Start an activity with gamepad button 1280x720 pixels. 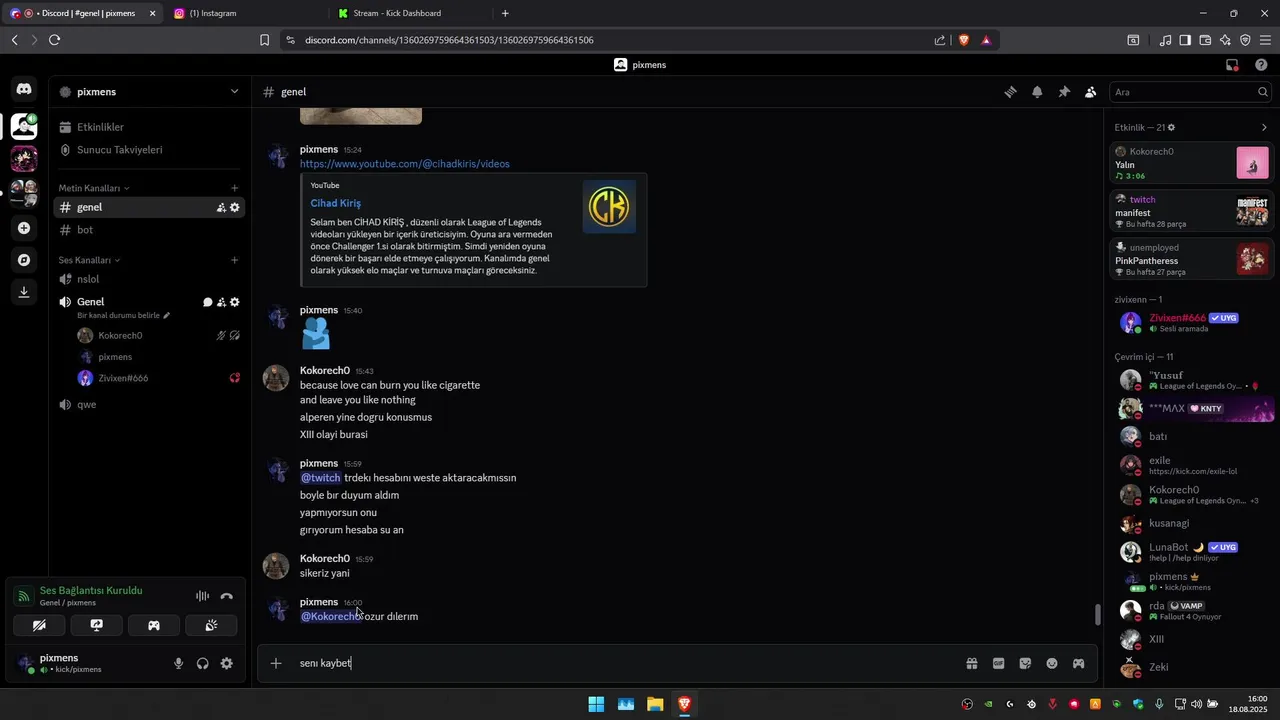154,625
